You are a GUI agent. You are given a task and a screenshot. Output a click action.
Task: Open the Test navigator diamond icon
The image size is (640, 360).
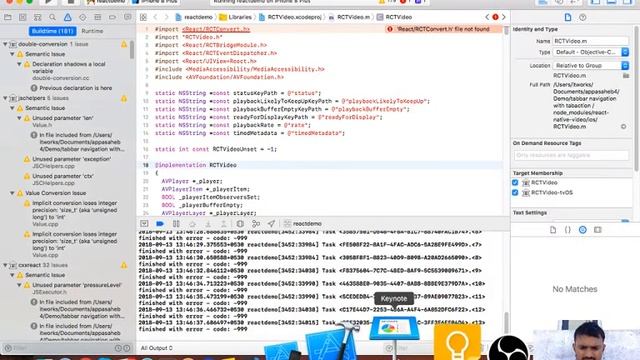[82, 17]
